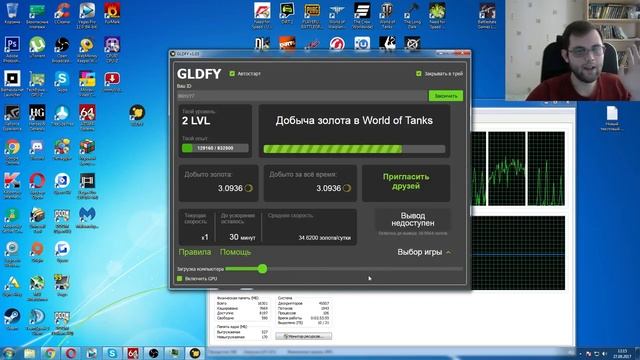Click the GLDFY logo heading
This screenshot has height=360, width=640.
[199, 74]
